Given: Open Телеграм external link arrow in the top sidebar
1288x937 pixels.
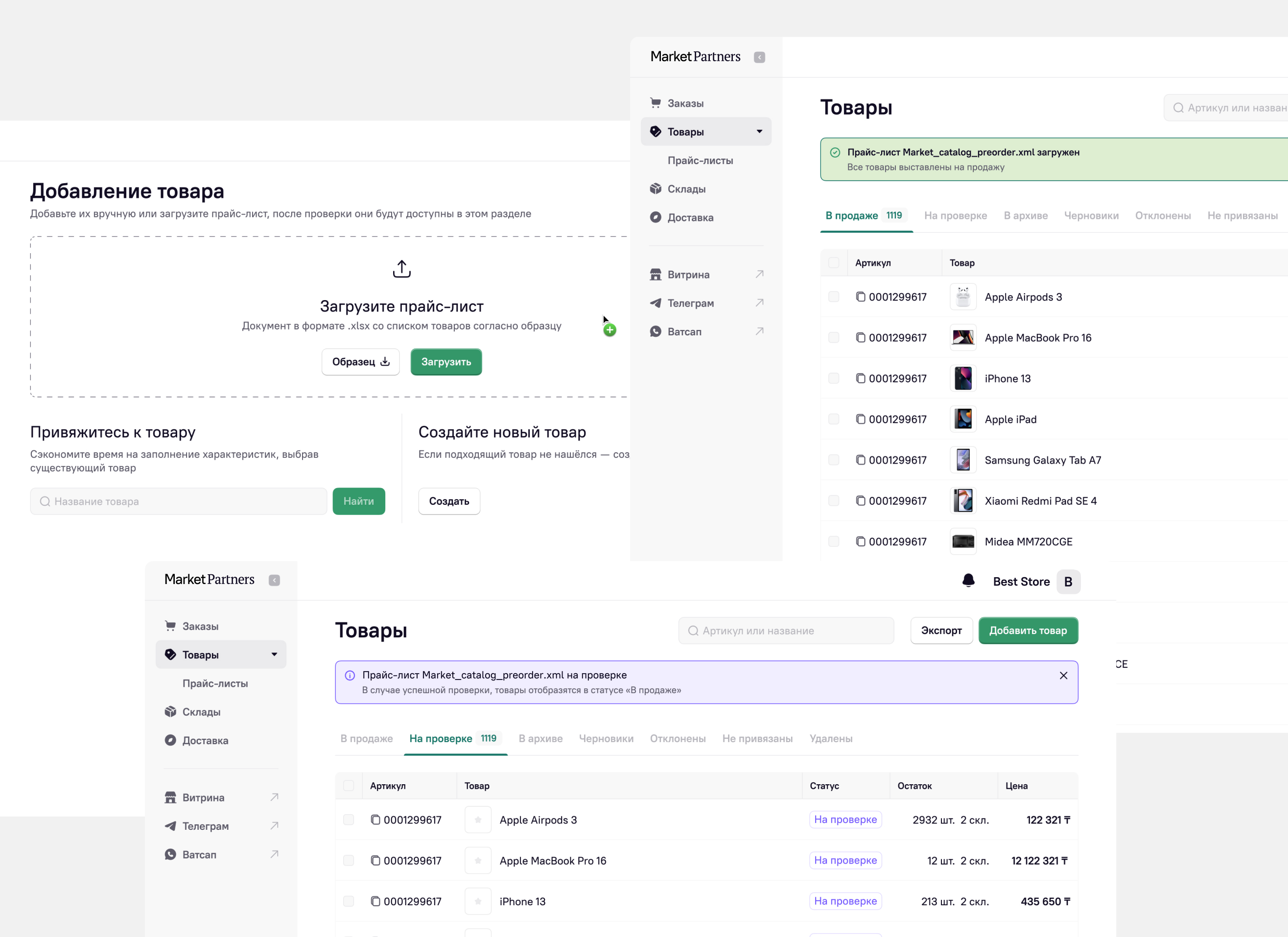Looking at the screenshot, I should coord(759,303).
